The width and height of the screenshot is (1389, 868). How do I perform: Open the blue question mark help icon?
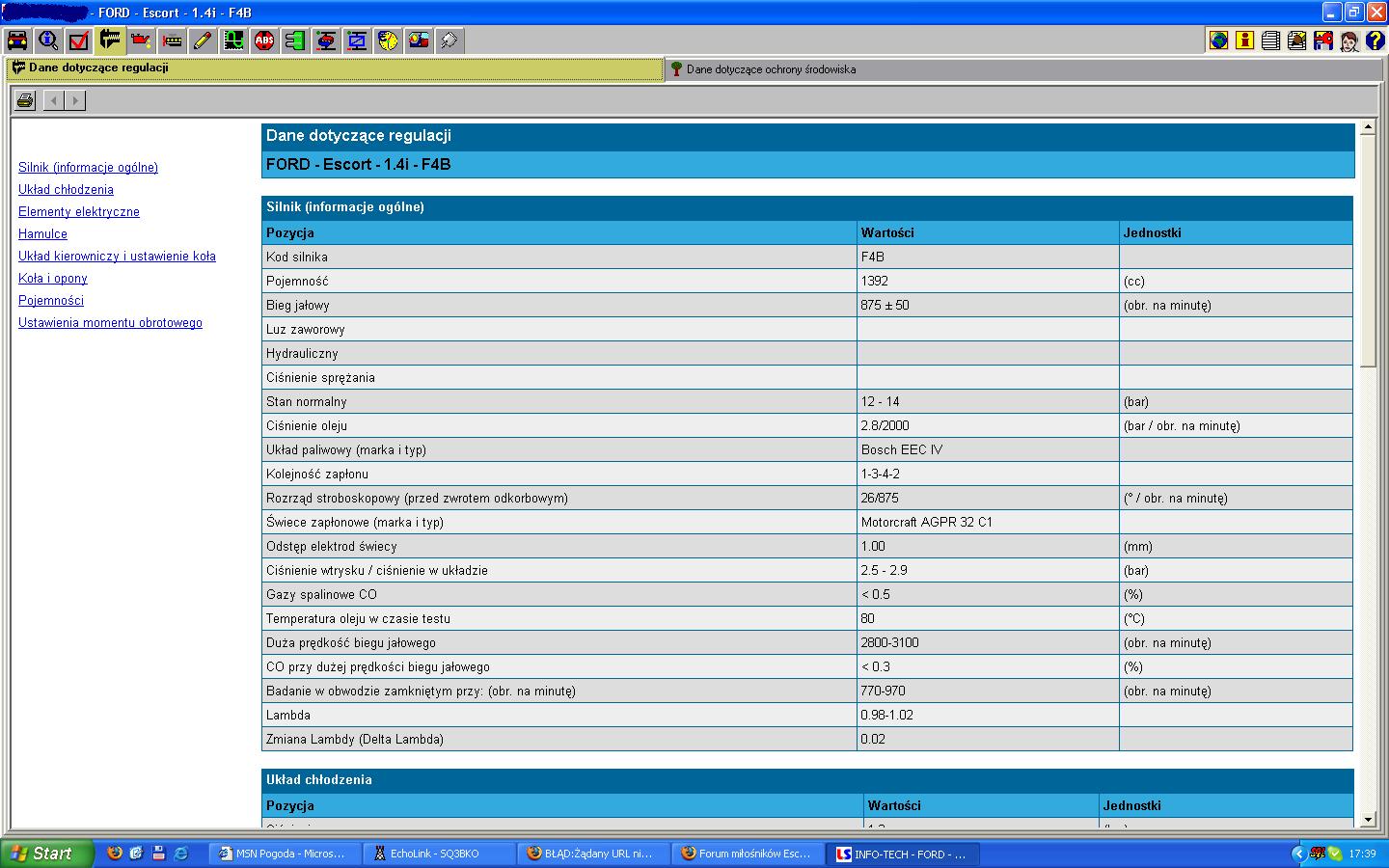[1375, 41]
